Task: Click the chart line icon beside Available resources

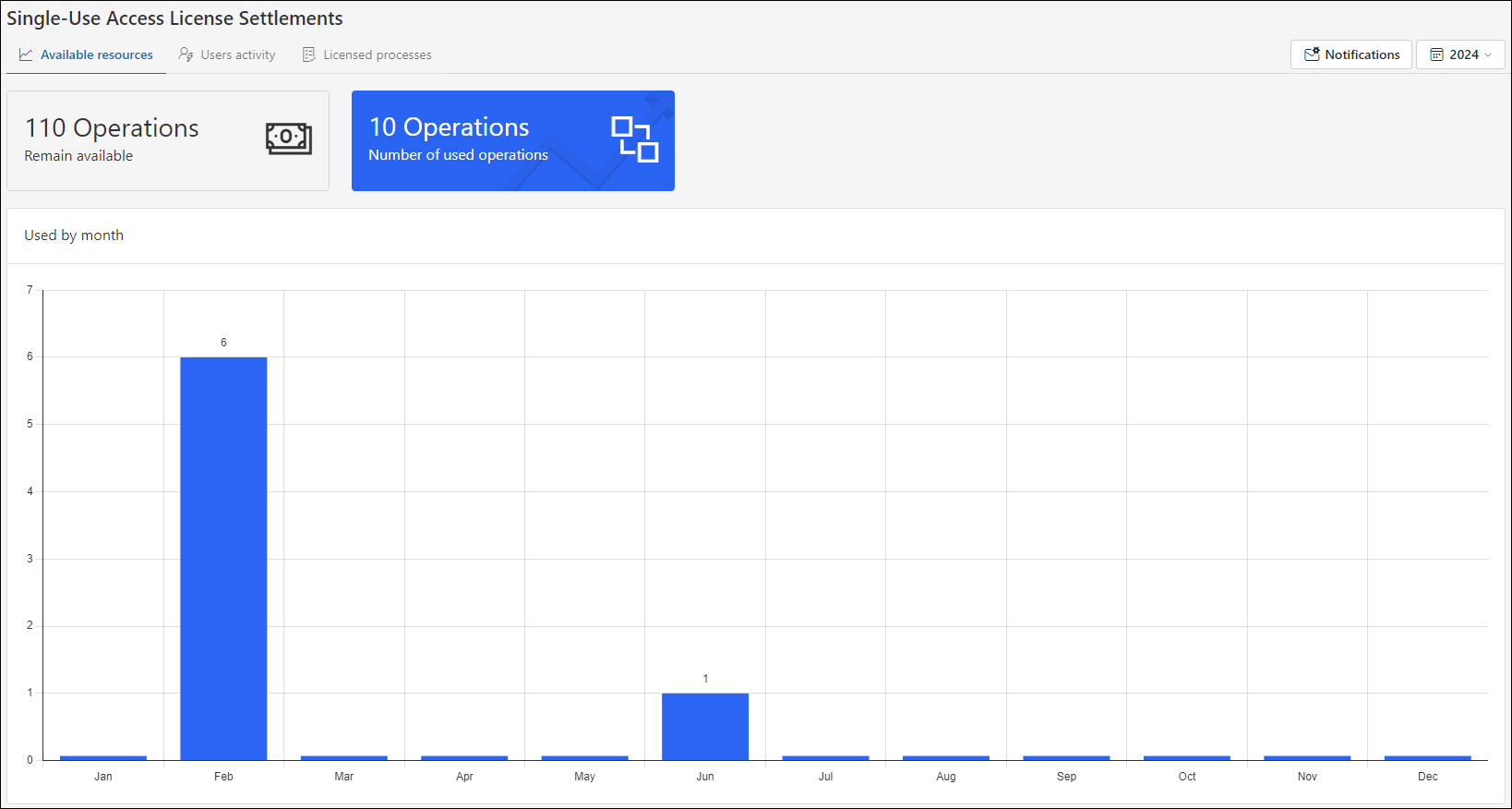Action: (26, 54)
